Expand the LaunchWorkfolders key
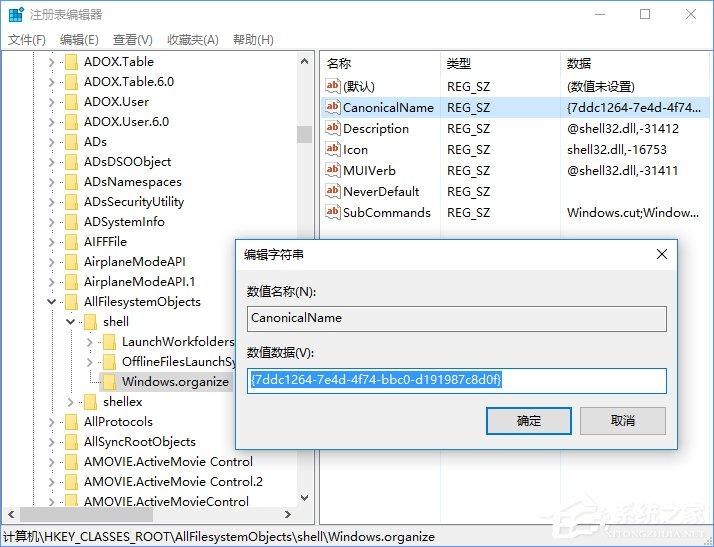This screenshot has height=547, width=714. pos(89,341)
